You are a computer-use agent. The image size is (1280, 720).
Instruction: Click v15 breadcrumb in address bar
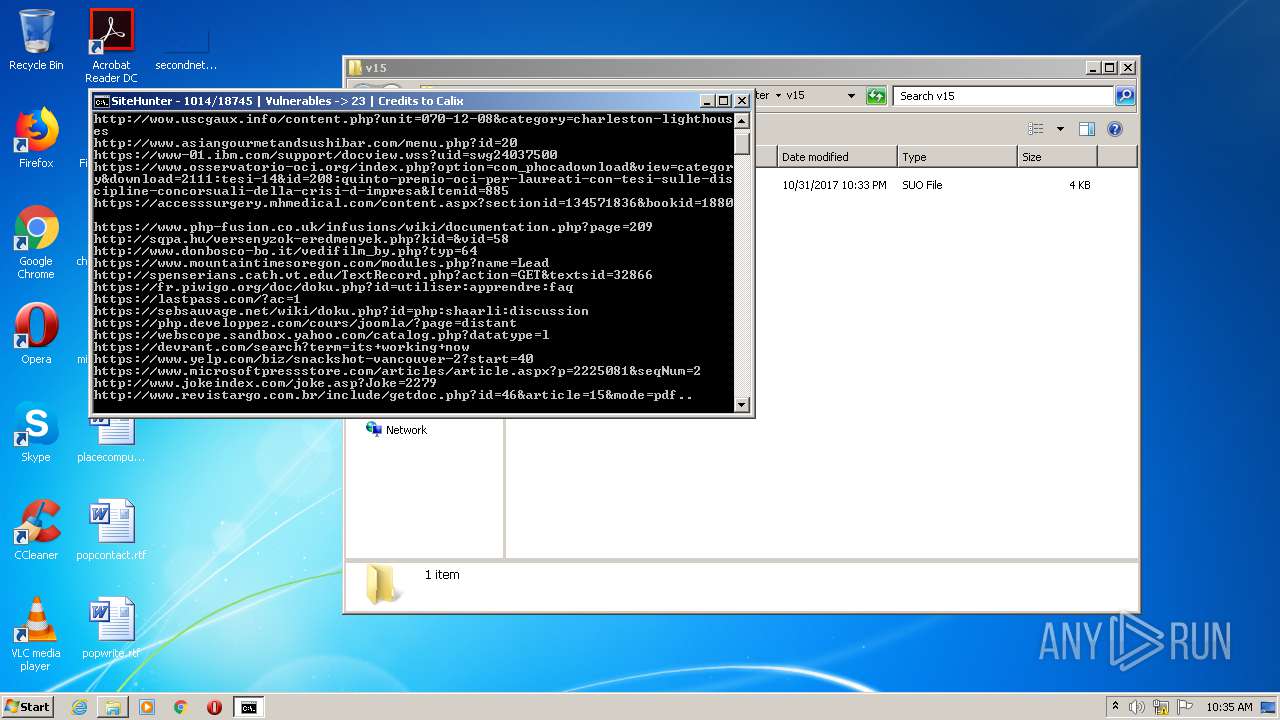point(795,96)
